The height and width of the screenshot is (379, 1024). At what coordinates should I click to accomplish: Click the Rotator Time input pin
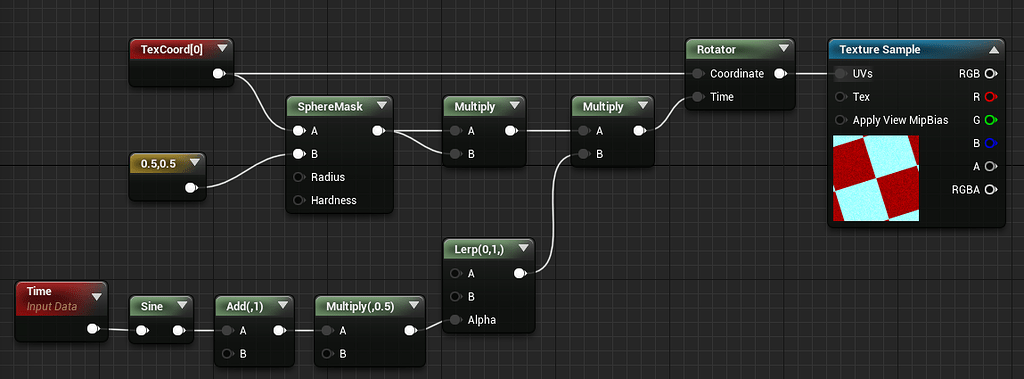[x=699, y=97]
